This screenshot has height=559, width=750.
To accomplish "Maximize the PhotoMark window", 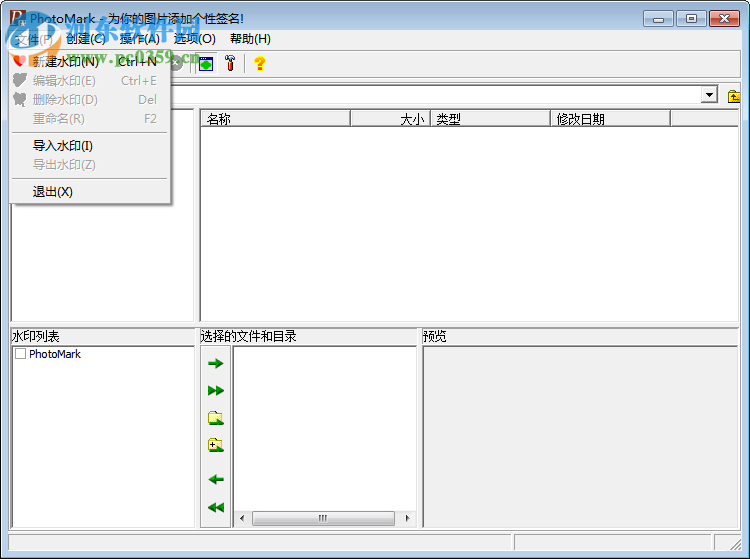I will [x=691, y=19].
